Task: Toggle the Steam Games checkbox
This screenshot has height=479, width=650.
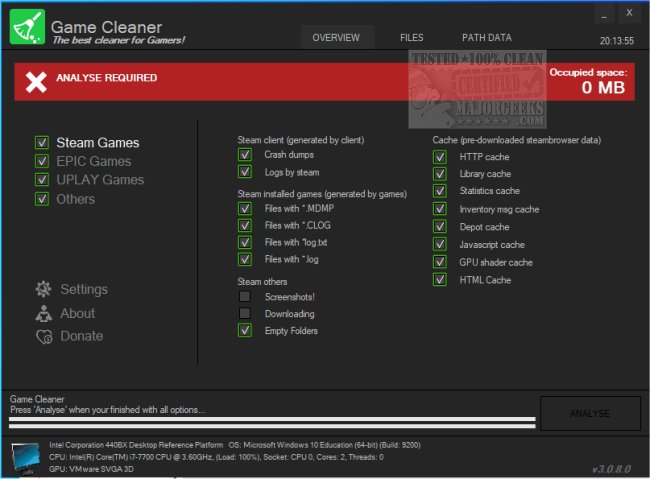Action: [42, 142]
